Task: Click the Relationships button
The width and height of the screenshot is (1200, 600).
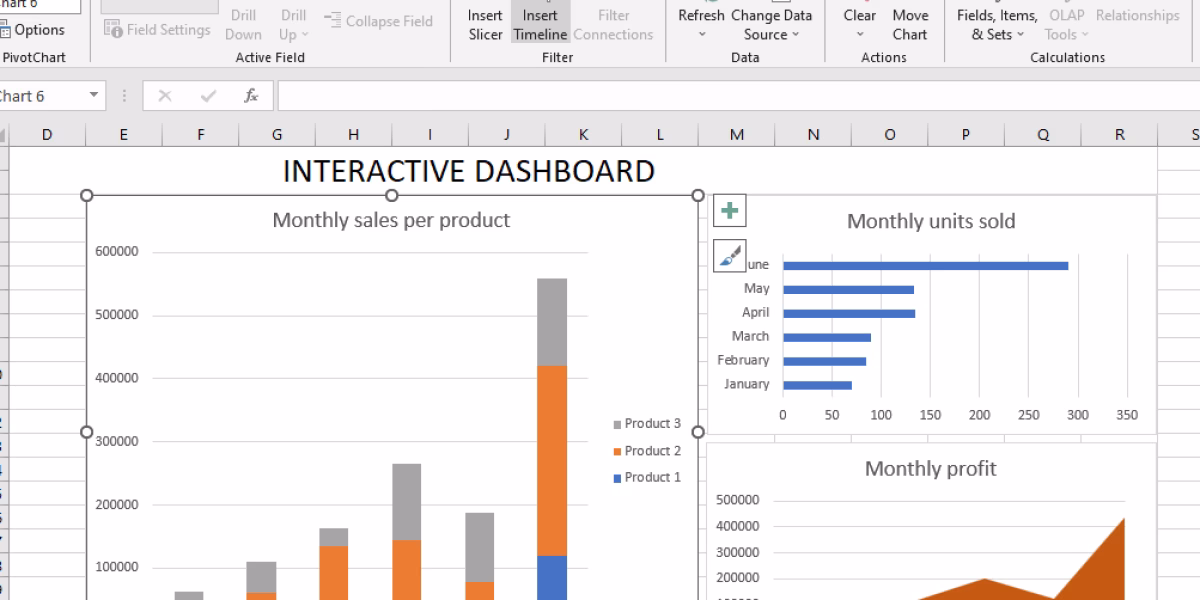Action: coord(1136,15)
